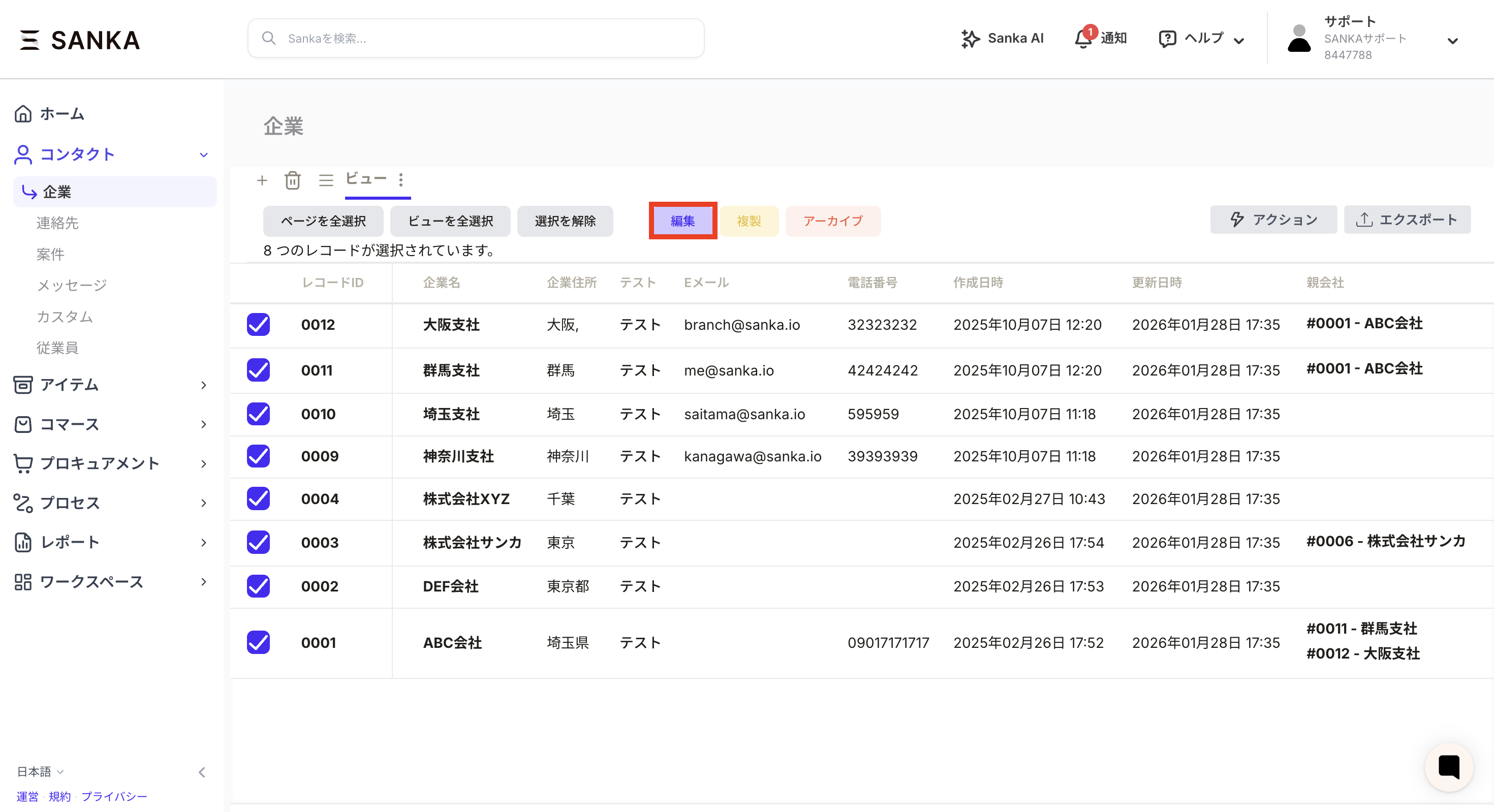Open the プライバシー link

coord(114,796)
